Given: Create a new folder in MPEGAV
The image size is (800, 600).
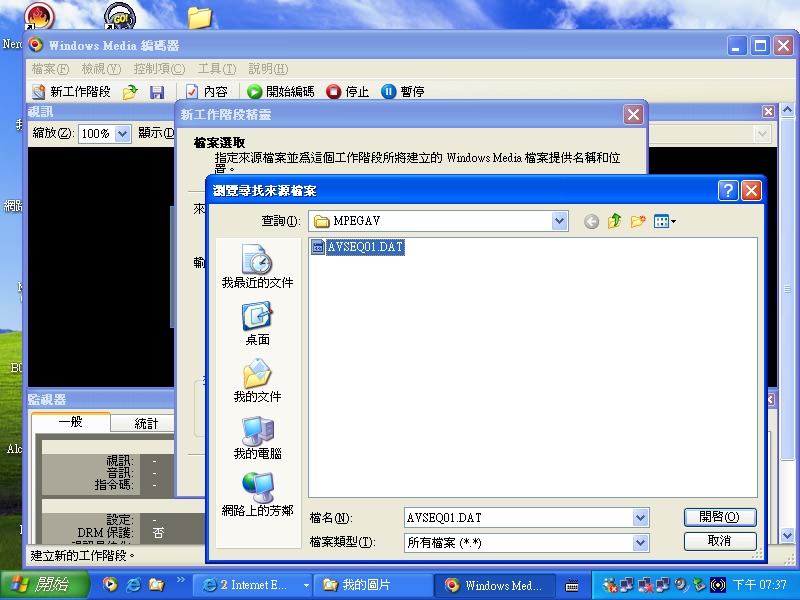Looking at the screenshot, I should 638,221.
